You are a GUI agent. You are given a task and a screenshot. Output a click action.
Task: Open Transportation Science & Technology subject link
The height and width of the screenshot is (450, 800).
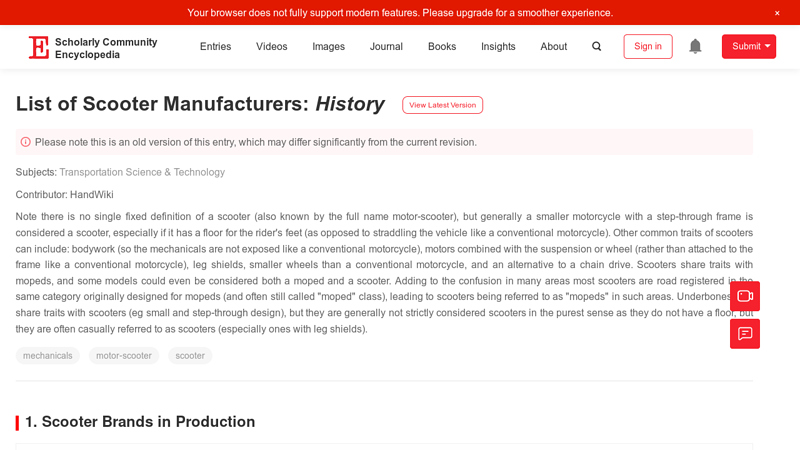[x=142, y=172]
